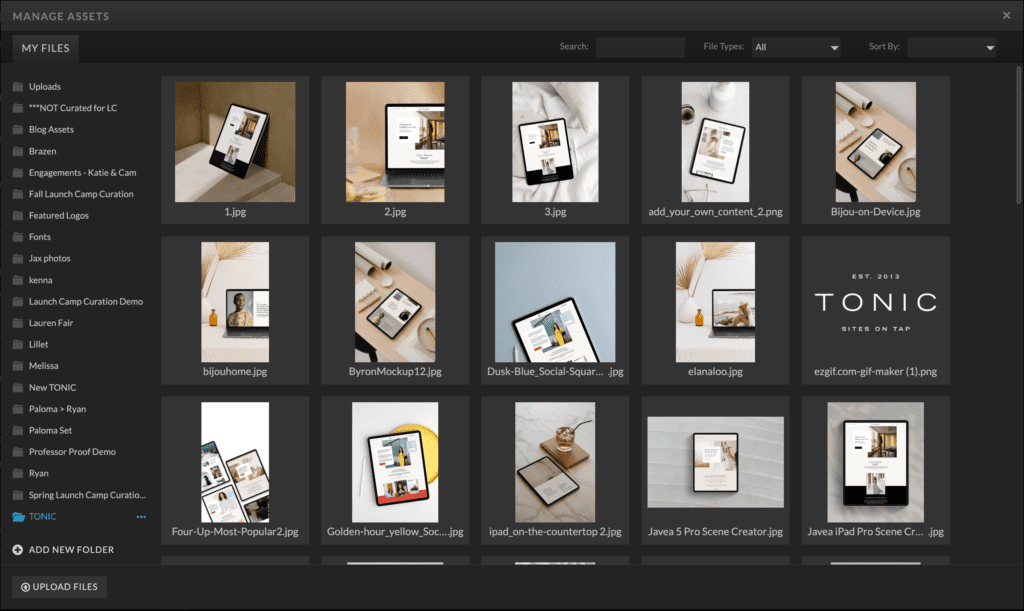Close the Manage Assets dialog
Viewport: 1024px width, 611px height.
point(1006,16)
